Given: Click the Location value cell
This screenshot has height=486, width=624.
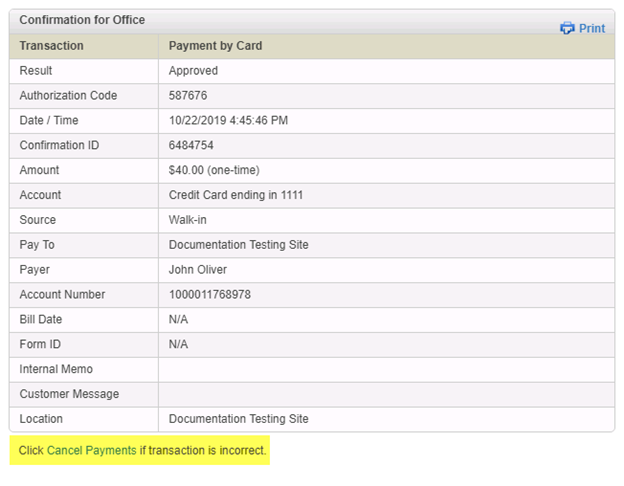Looking at the screenshot, I should pyautogui.click(x=238, y=419).
